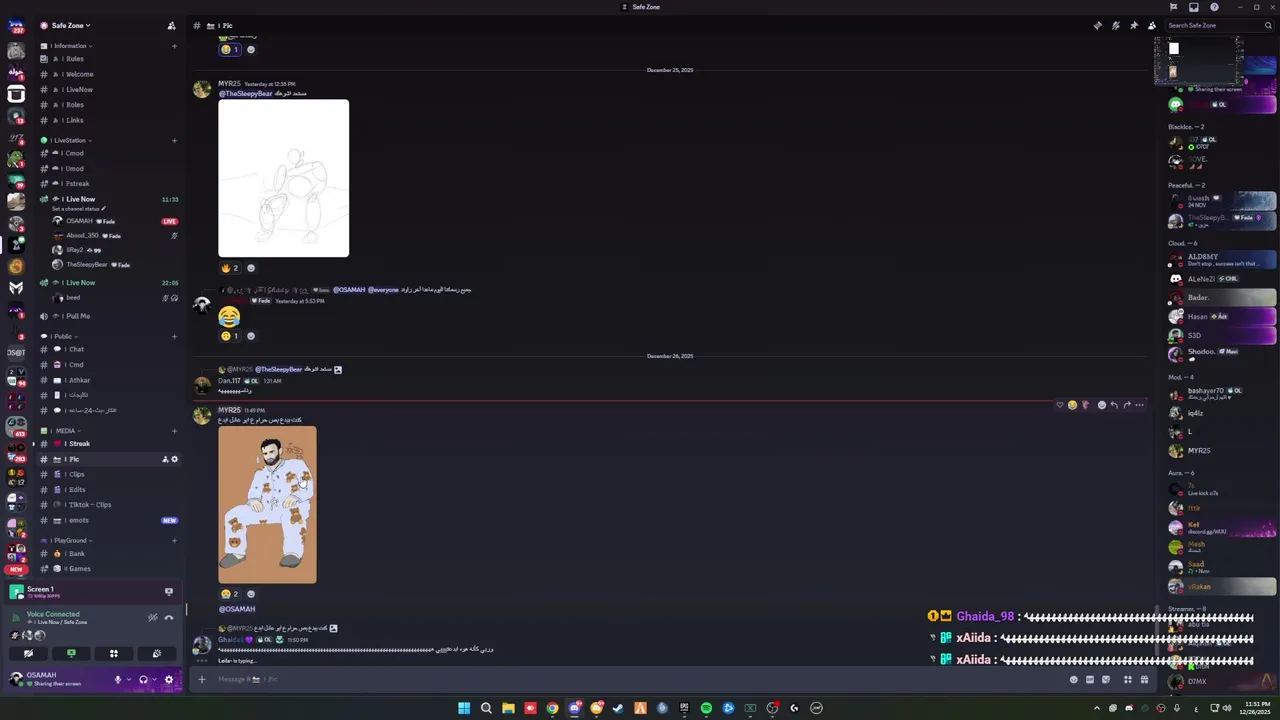This screenshot has width=1280, height=720.
Task: Open soundboard button in voice panel
Action: point(157,653)
